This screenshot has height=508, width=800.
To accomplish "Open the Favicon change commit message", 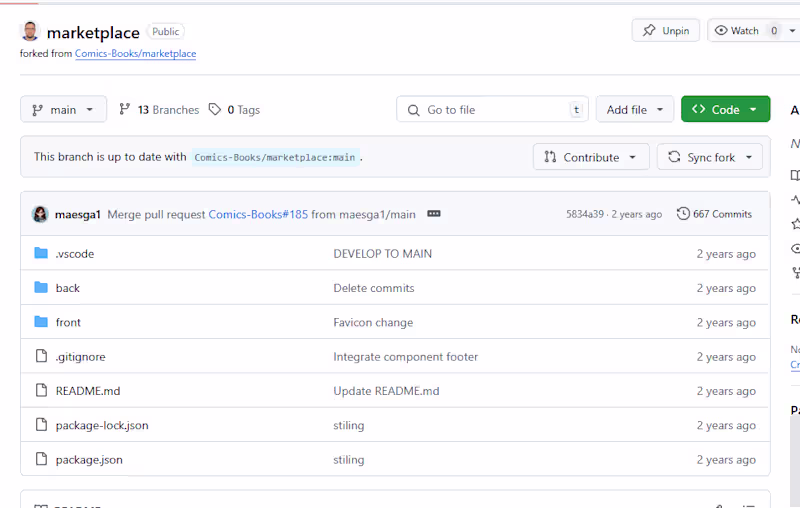I will pos(373,322).
